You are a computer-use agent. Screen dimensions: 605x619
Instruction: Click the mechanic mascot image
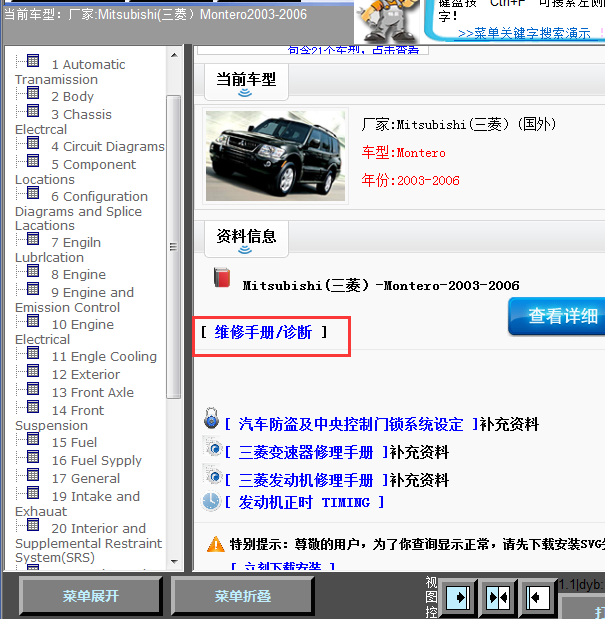tap(387, 22)
